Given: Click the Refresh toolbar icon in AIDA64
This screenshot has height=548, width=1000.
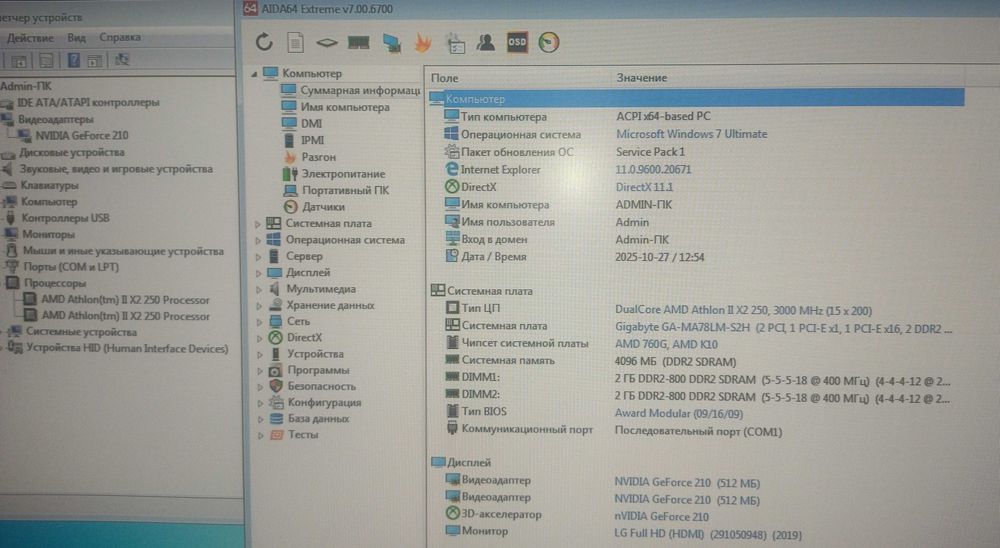Looking at the screenshot, I should (264, 42).
